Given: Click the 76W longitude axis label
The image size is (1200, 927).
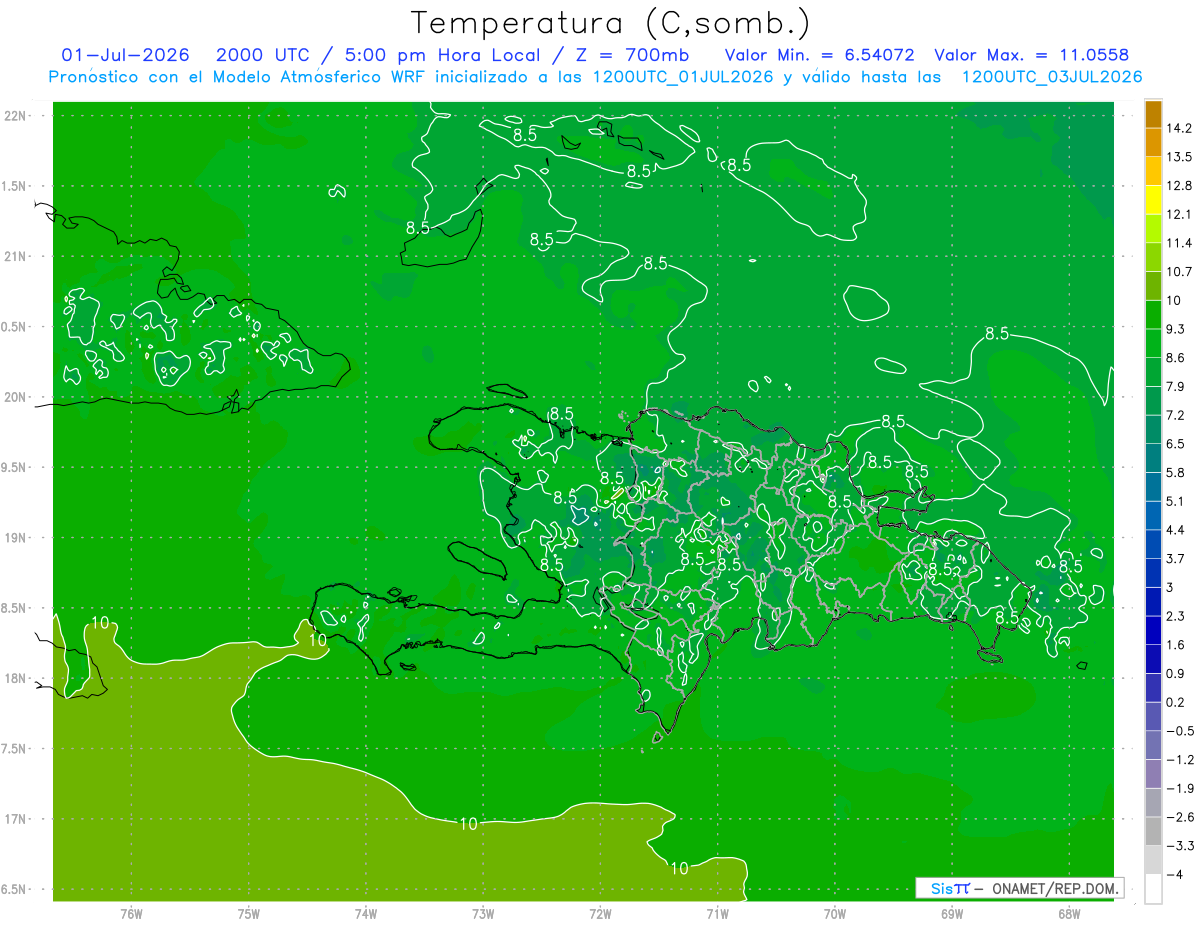Looking at the screenshot, I should click(x=131, y=913).
